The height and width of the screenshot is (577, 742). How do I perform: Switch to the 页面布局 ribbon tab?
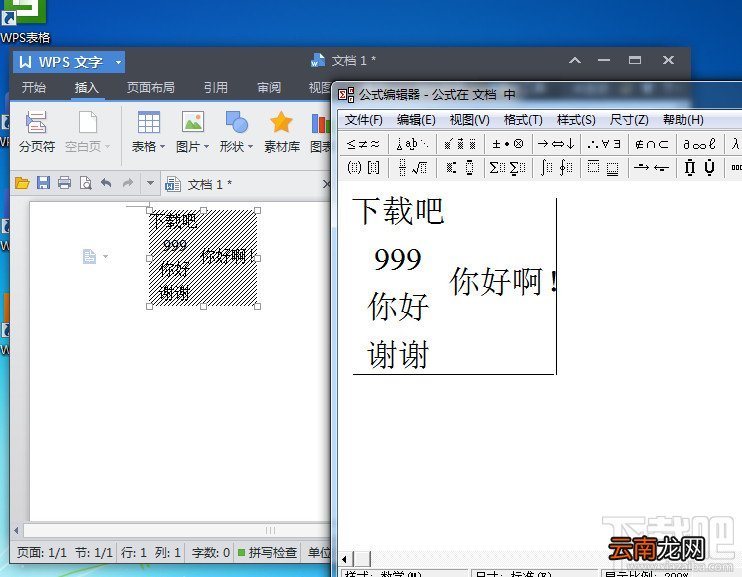click(150, 88)
